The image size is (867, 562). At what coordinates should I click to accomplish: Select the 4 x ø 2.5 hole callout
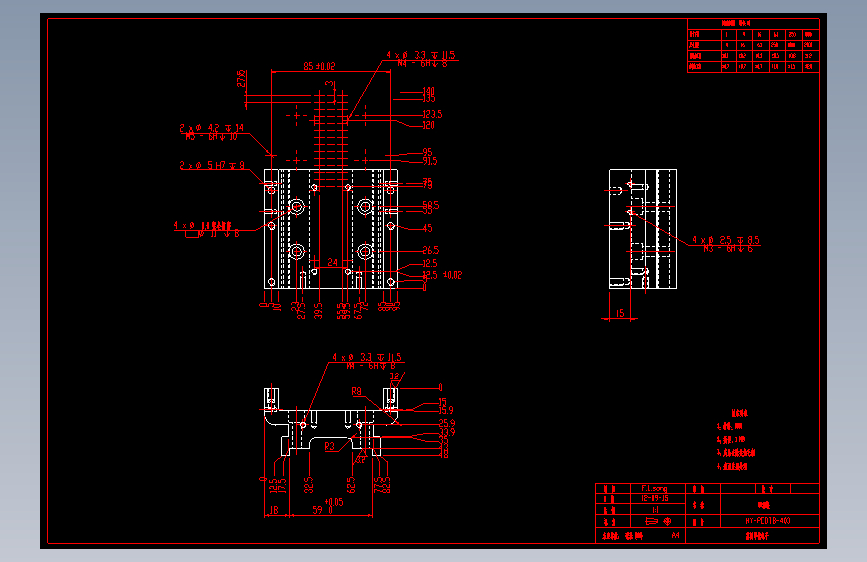[726, 240]
